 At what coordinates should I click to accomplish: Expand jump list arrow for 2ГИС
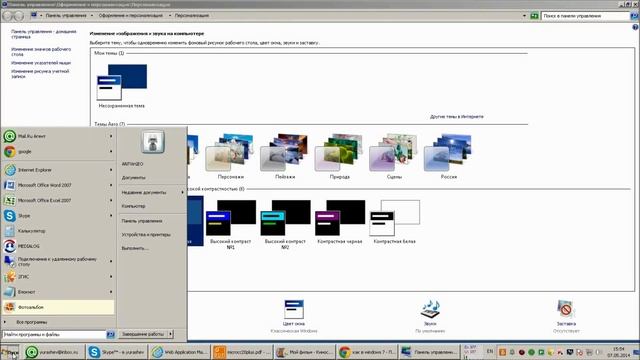click(x=111, y=277)
